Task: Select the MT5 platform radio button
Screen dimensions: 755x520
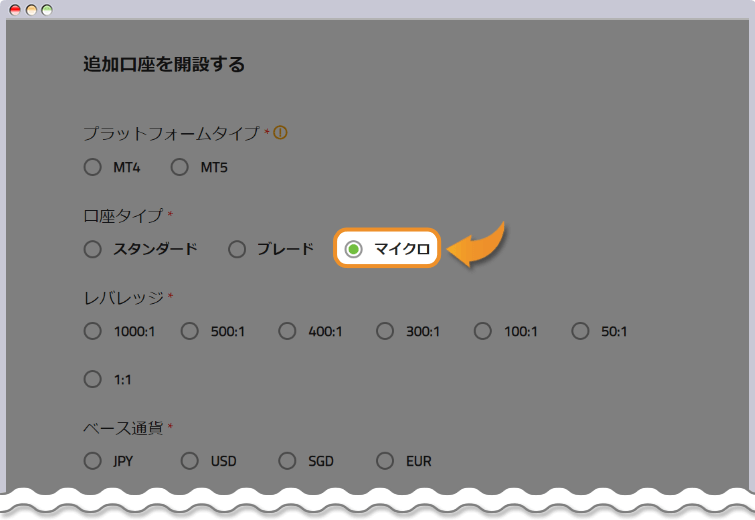Action: coord(180,167)
